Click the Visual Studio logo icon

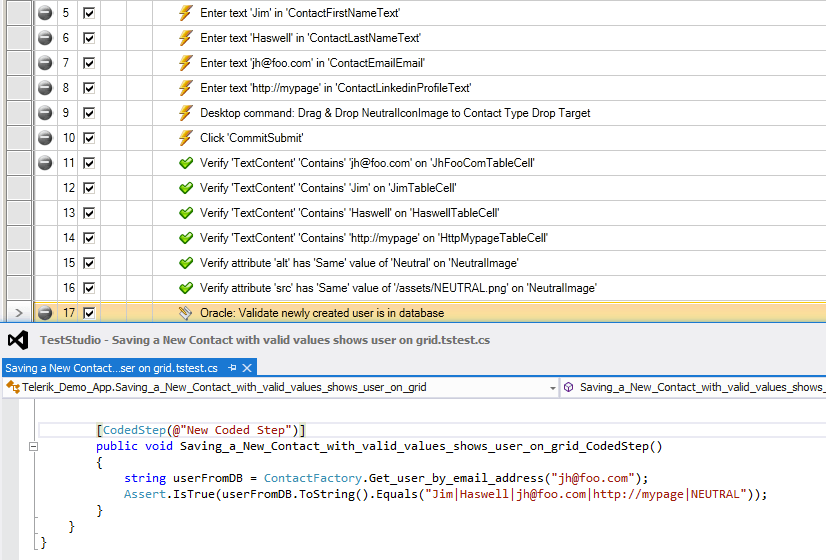pyautogui.click(x=17, y=340)
